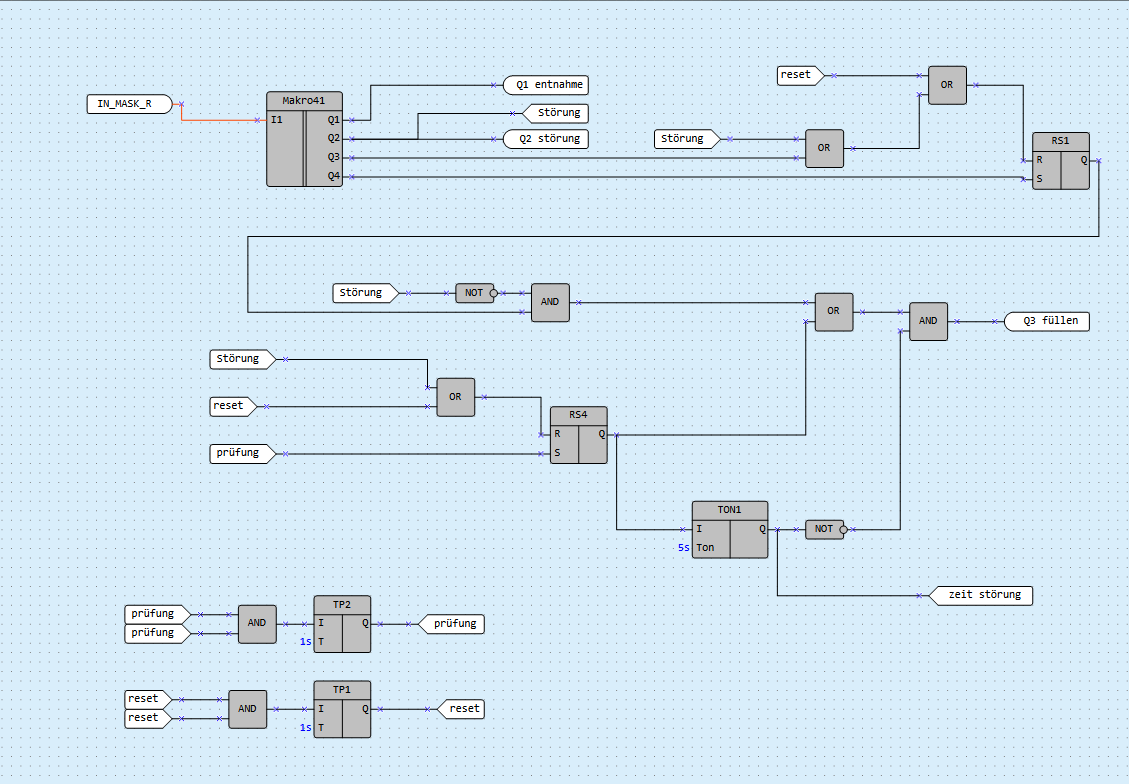Click the 5s time value on TON1
The image size is (1129, 784).
tap(683, 548)
